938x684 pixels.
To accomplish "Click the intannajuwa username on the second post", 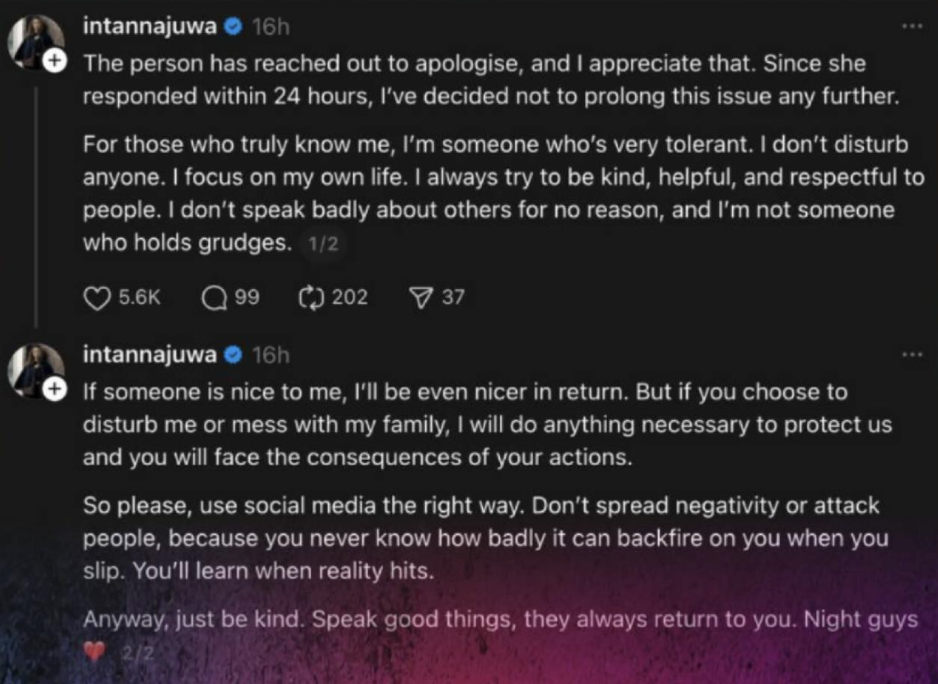I will tap(150, 354).
